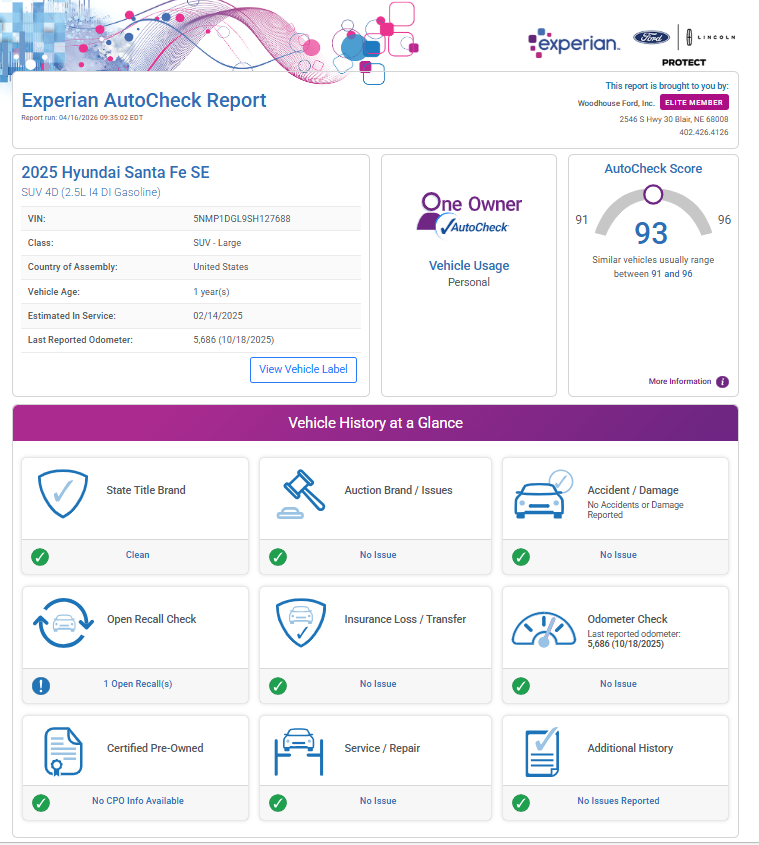759x845 pixels.
Task: Click Estimated In Service date 02/14/2025
Action: (218, 316)
